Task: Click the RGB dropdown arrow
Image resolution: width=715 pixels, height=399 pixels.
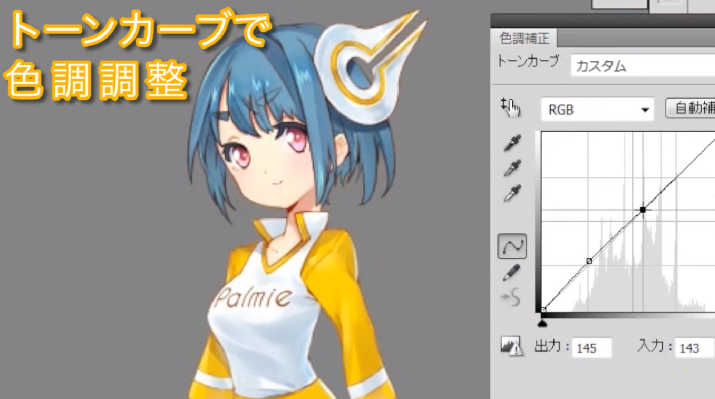Action: (x=645, y=110)
